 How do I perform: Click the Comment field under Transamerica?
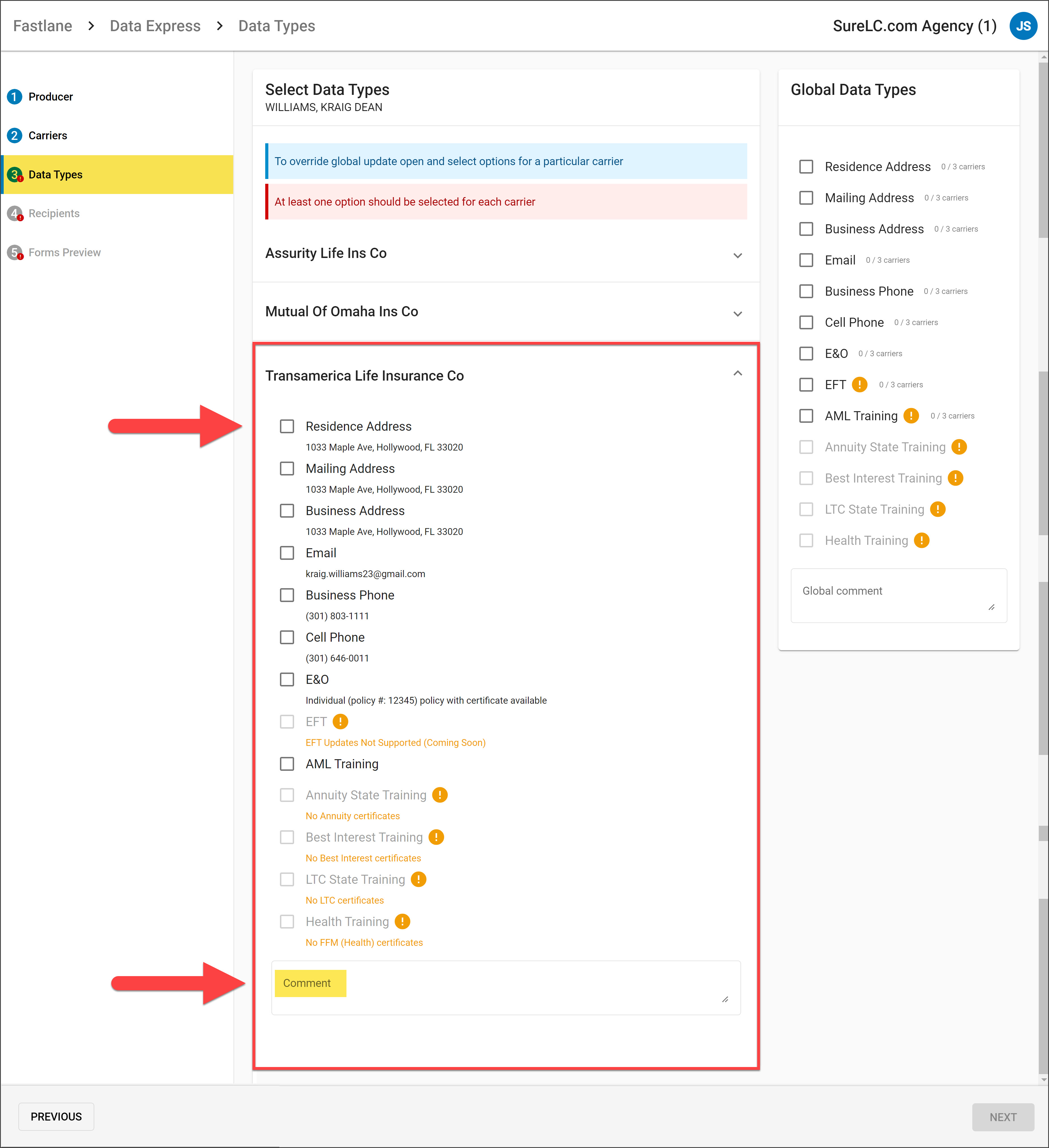[x=310, y=983]
